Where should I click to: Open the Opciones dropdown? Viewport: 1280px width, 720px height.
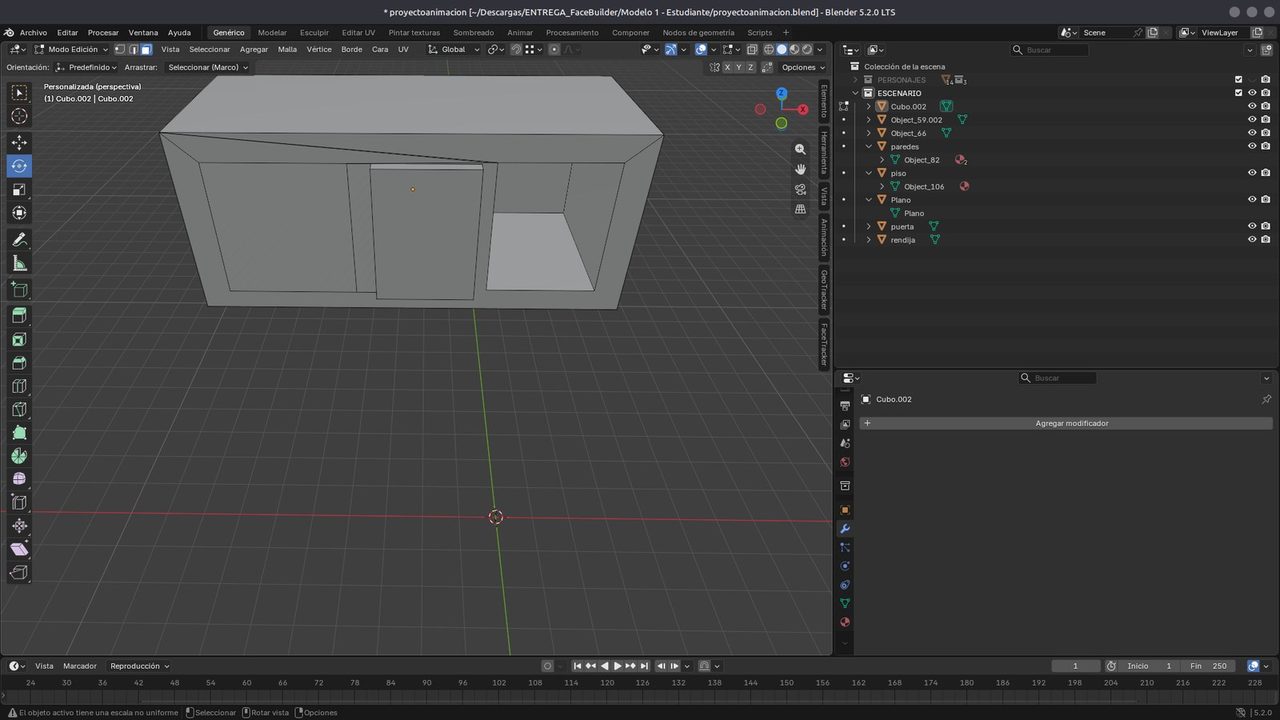pos(802,67)
